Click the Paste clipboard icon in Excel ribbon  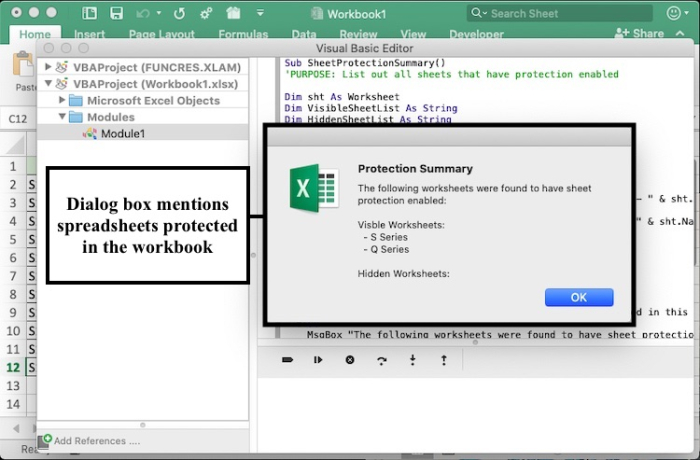(x=23, y=65)
